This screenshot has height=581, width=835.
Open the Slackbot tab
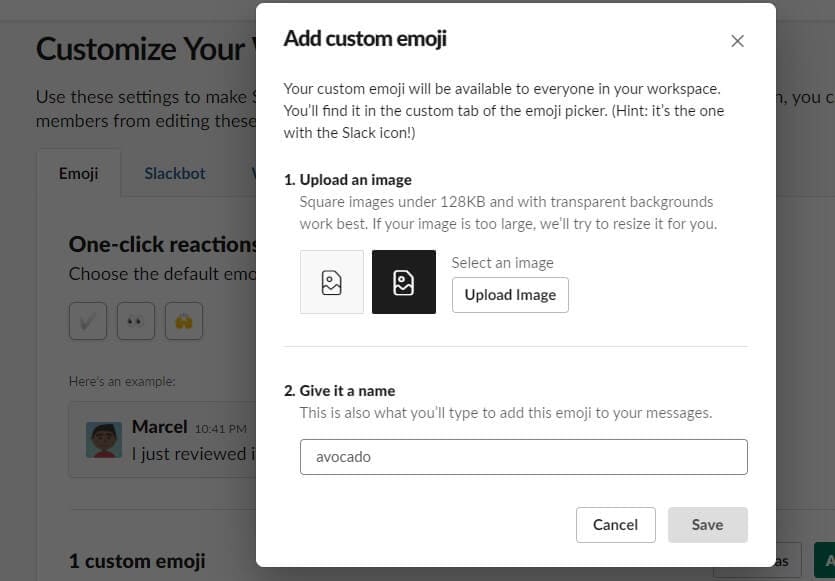coord(175,173)
